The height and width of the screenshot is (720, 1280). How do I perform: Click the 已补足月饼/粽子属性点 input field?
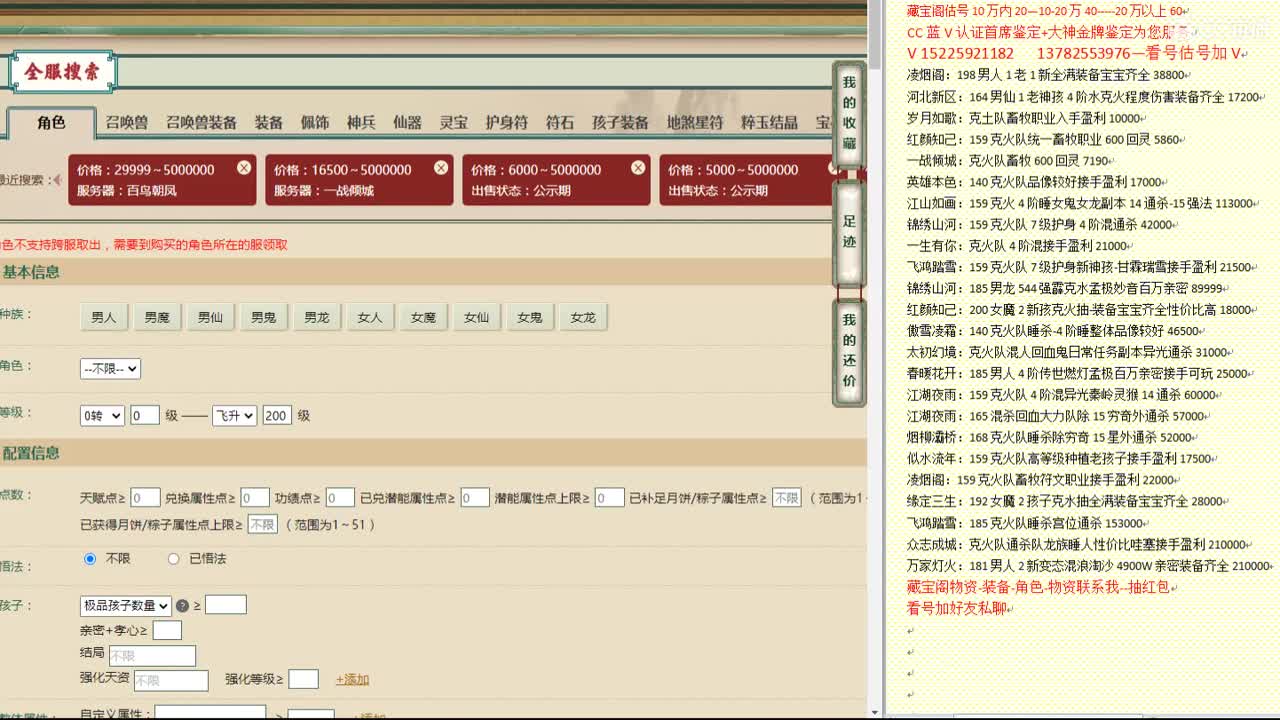tap(786, 497)
